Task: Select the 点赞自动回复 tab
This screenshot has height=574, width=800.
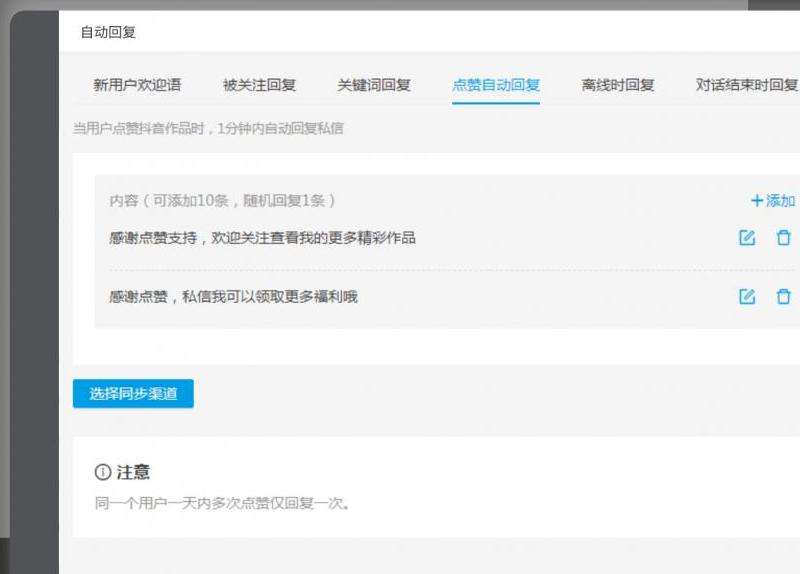Action: [496, 85]
